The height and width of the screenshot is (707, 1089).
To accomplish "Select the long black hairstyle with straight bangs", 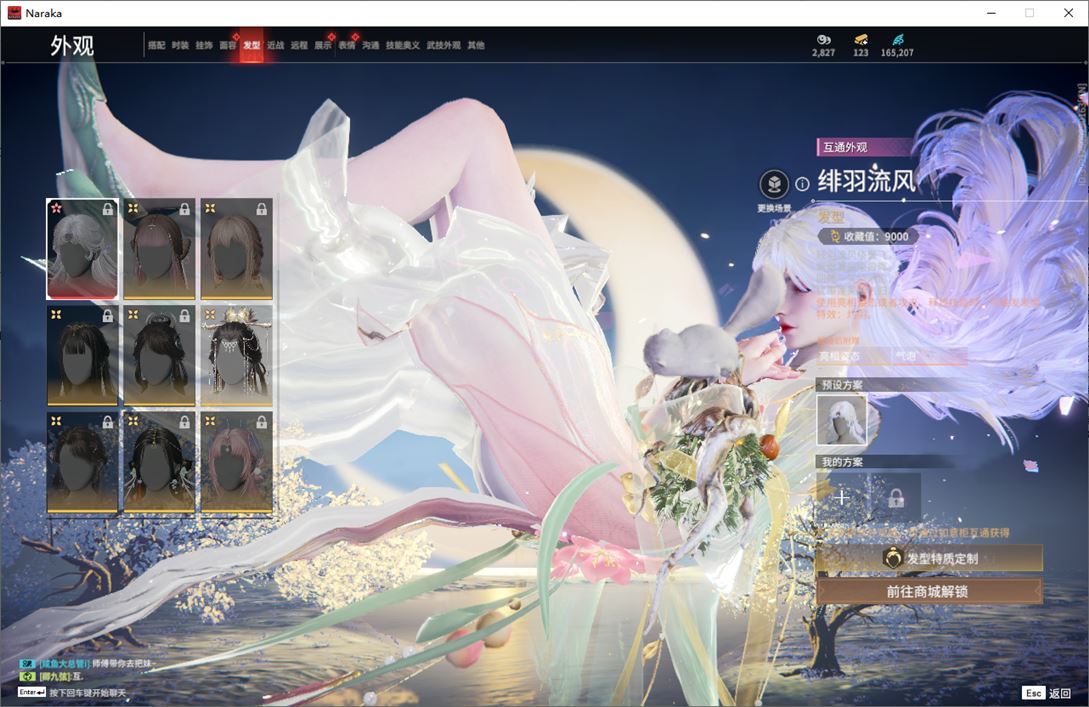I will [x=83, y=356].
